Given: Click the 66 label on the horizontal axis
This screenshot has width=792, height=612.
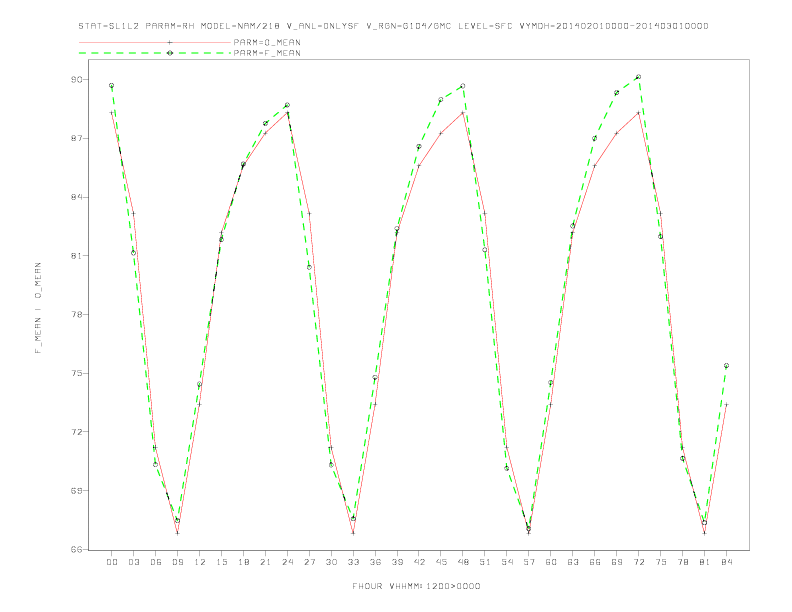Looking at the screenshot, I should tap(595, 562).
